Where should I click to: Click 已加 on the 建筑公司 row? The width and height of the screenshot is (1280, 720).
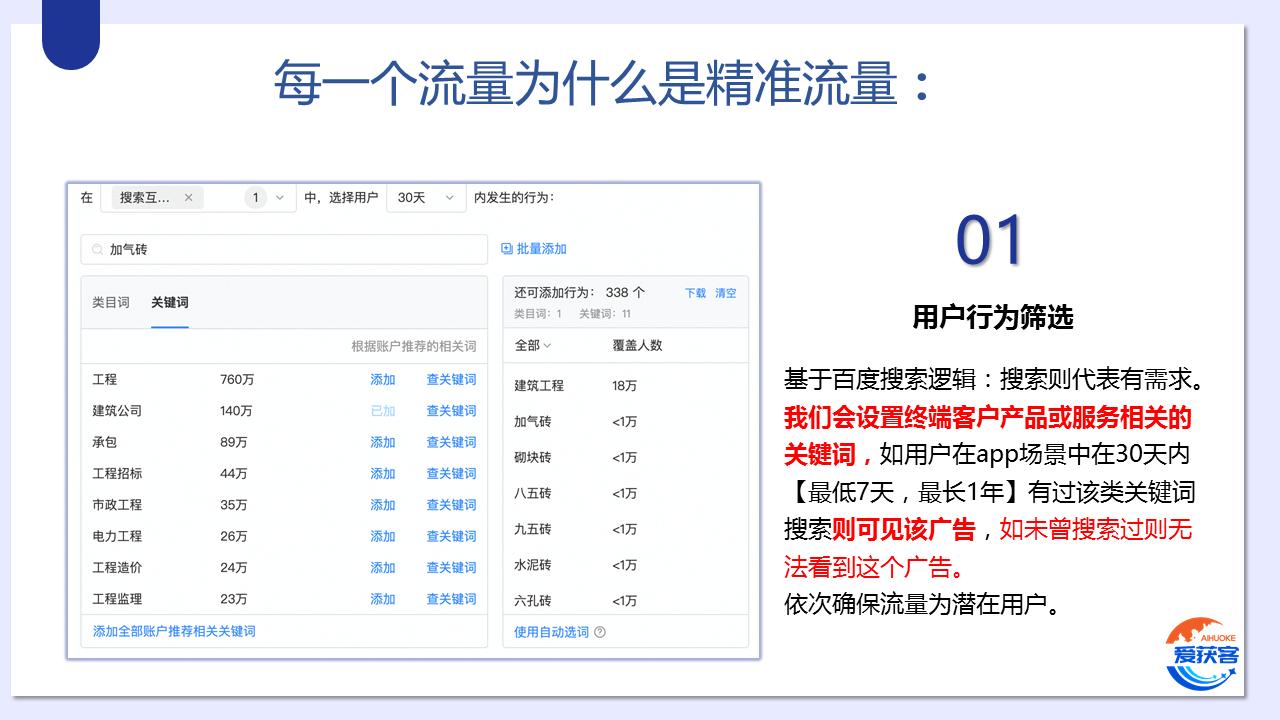point(383,410)
